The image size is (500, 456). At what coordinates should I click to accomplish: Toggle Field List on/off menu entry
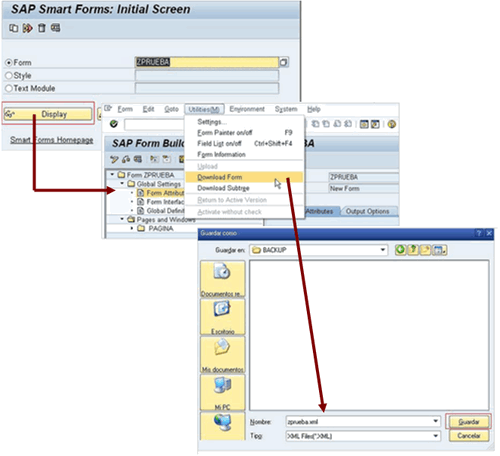tap(244, 144)
